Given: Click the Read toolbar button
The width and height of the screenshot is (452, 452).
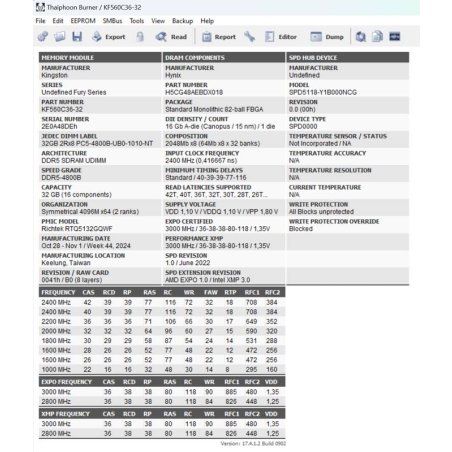Looking at the screenshot, I should (171, 37).
